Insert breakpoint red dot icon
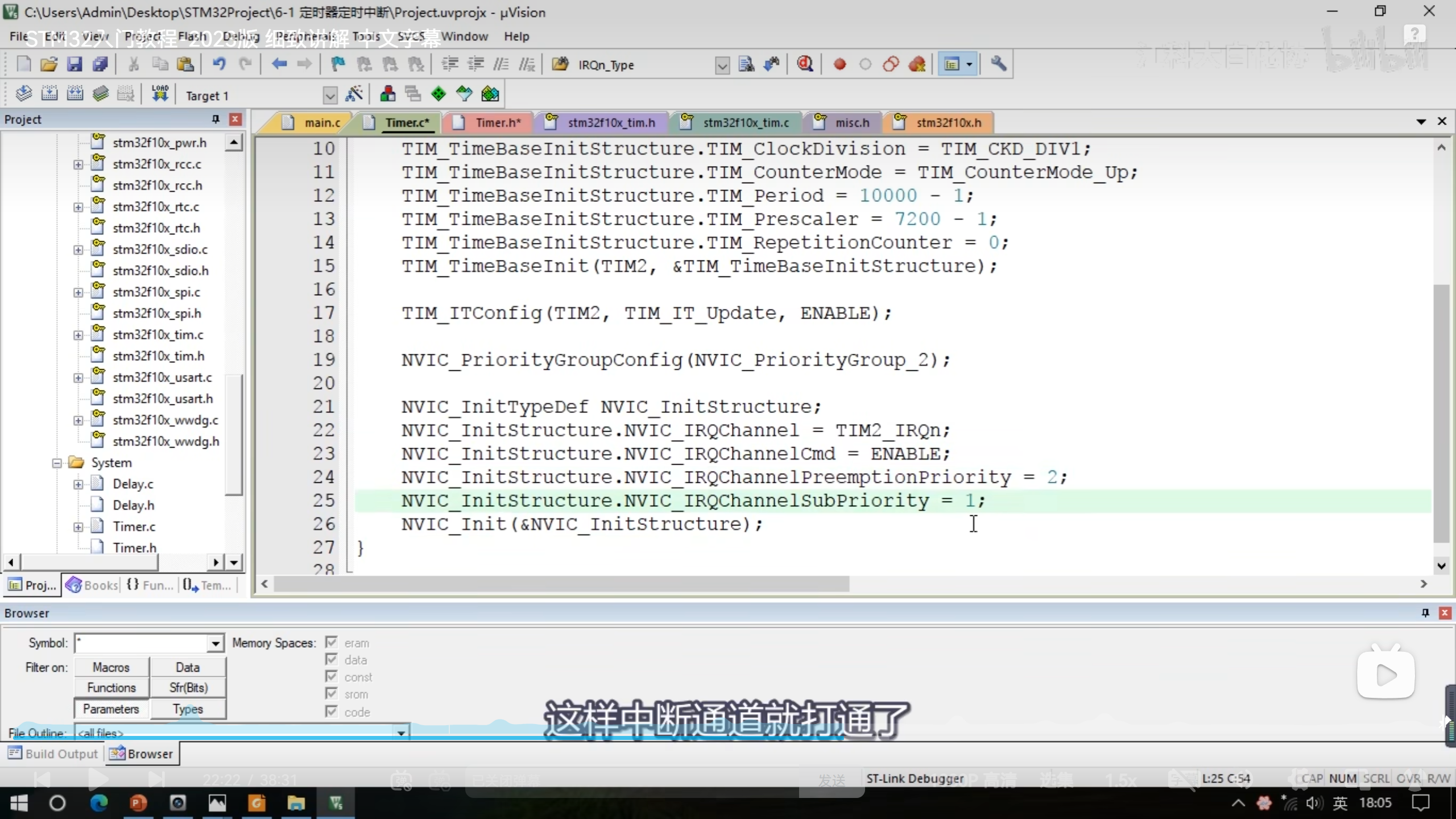The image size is (1456, 819). coord(839,64)
